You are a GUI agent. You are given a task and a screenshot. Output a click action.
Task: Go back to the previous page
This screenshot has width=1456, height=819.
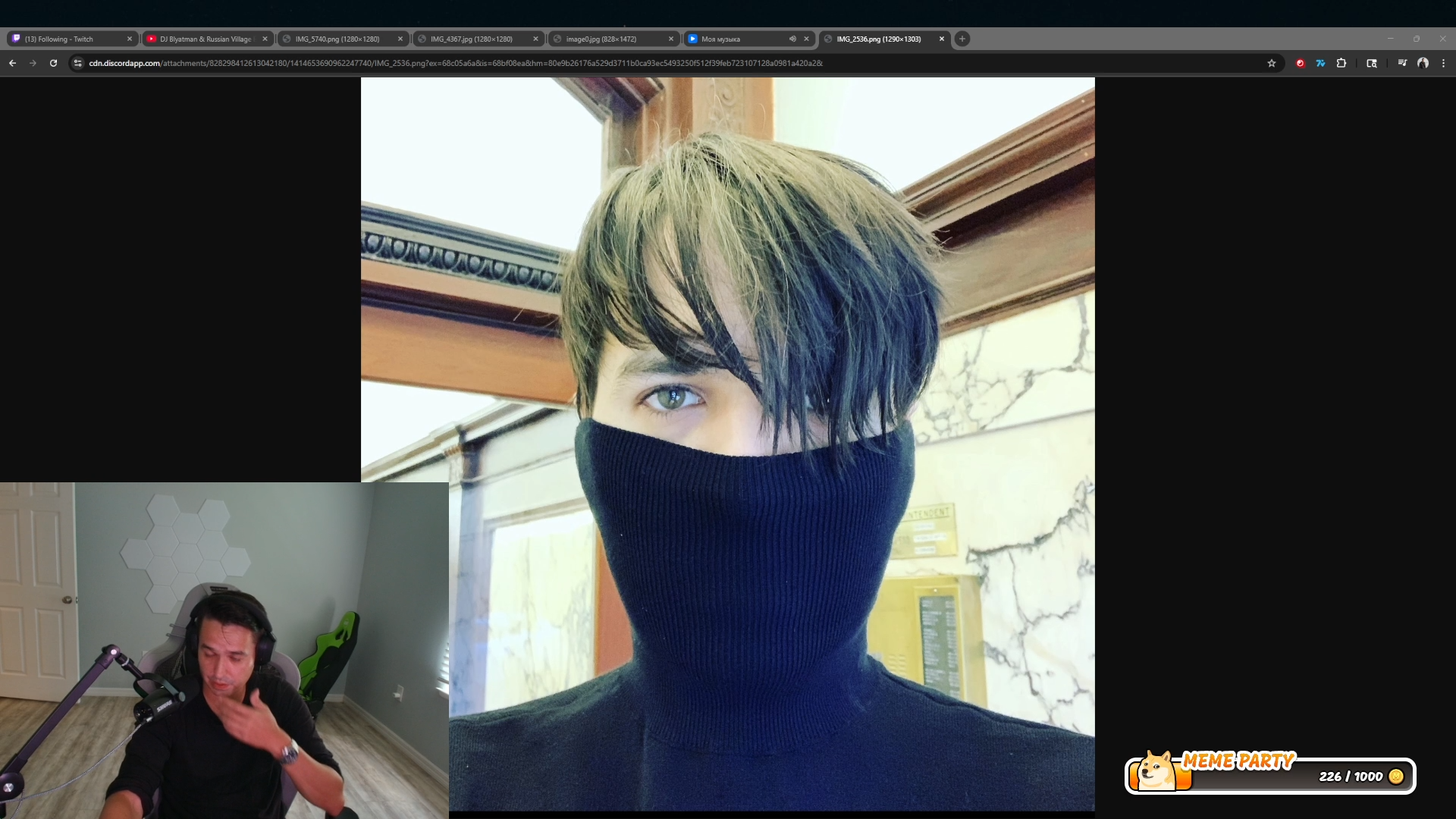[12, 63]
